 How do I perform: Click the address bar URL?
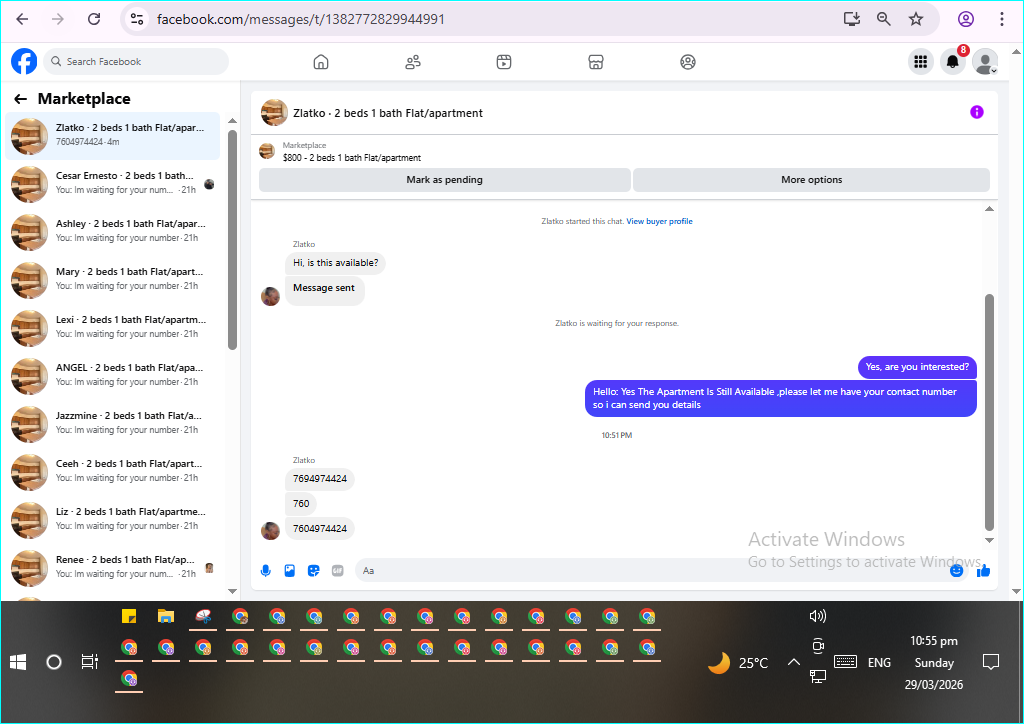[x=301, y=19]
